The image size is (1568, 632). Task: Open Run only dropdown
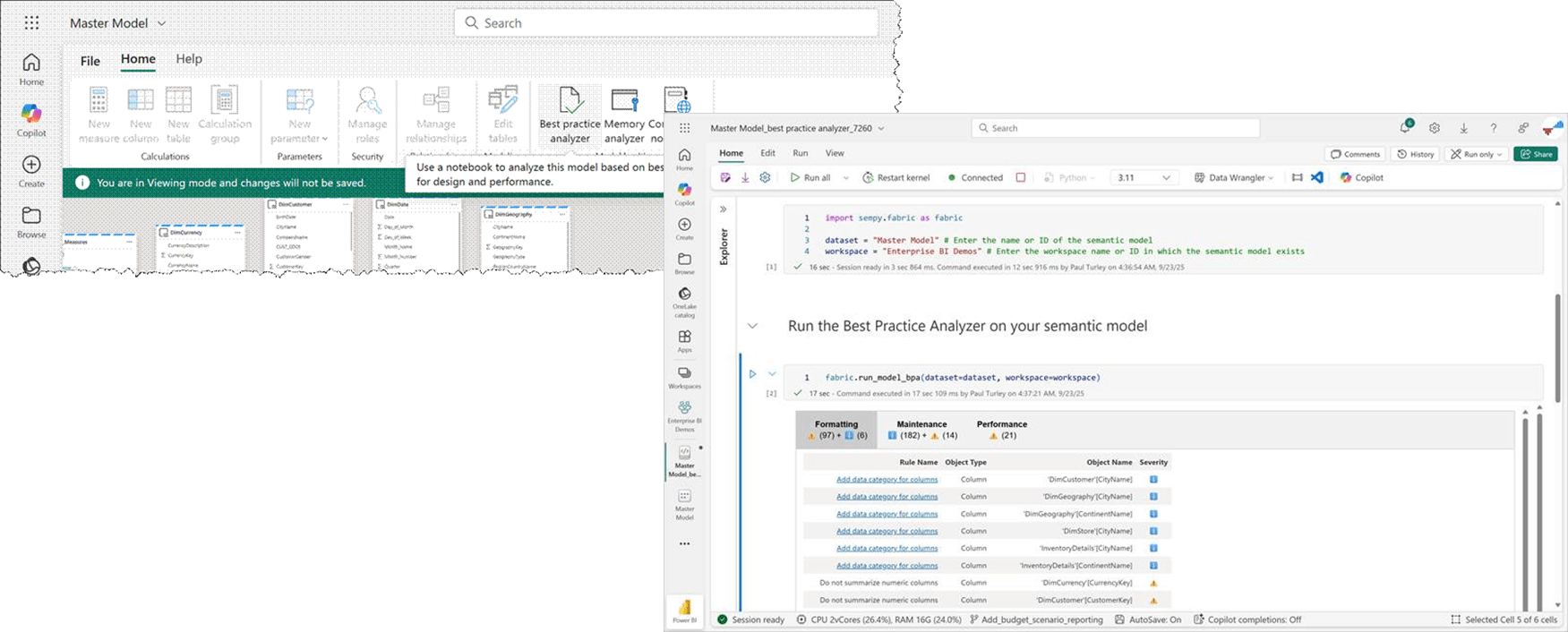(x=1477, y=154)
